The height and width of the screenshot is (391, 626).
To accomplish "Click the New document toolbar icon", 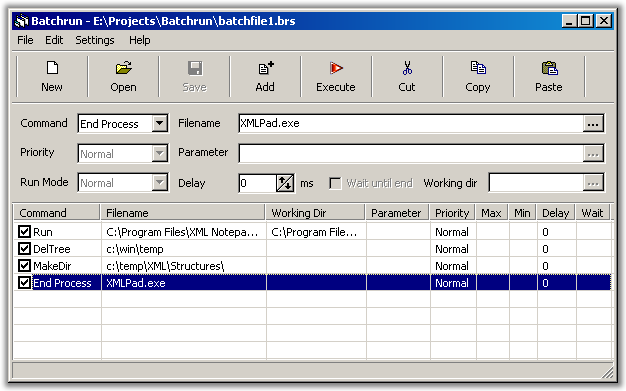I will 52,68.
